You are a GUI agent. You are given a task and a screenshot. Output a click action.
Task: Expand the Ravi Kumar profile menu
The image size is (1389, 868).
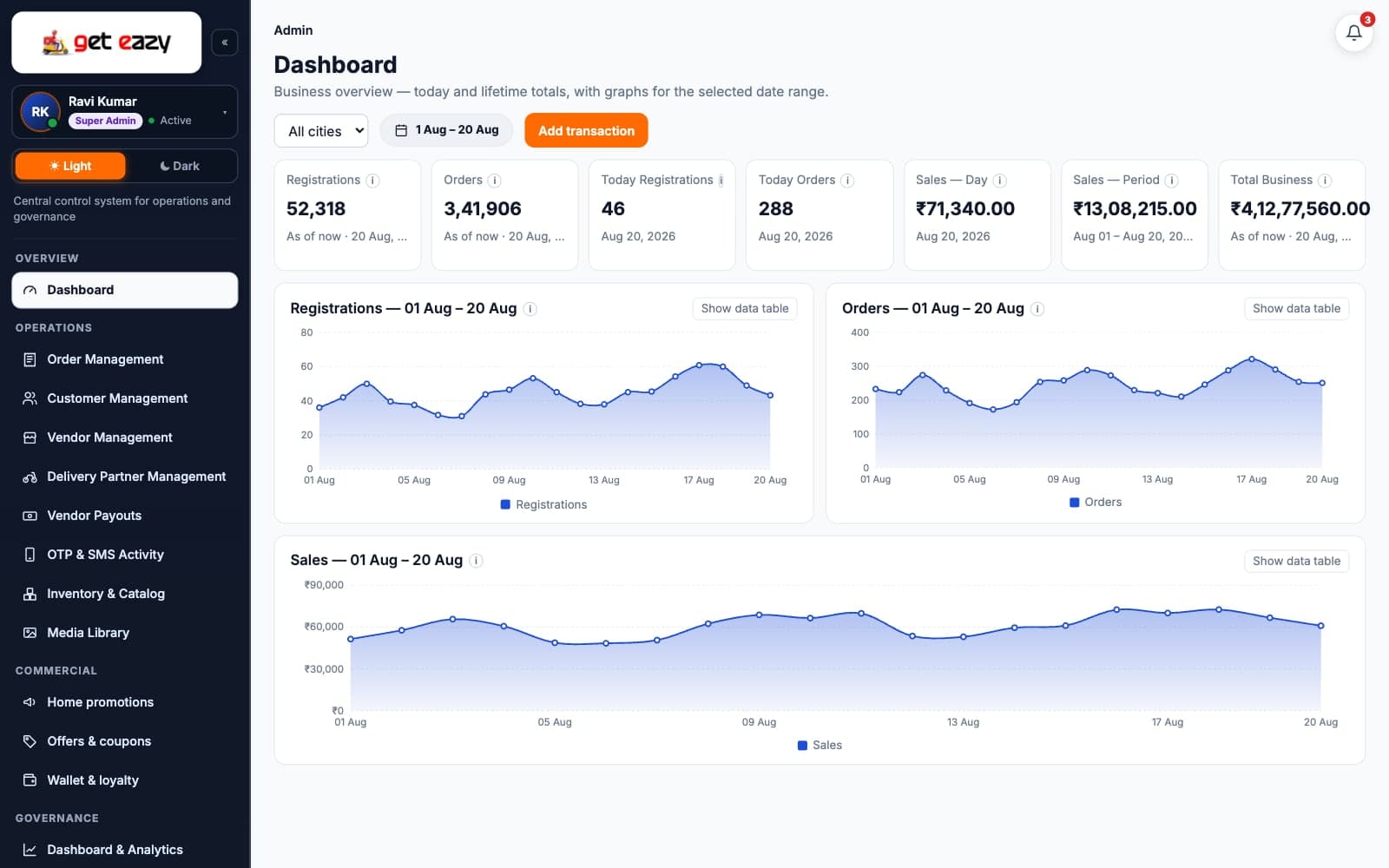pyautogui.click(x=124, y=112)
